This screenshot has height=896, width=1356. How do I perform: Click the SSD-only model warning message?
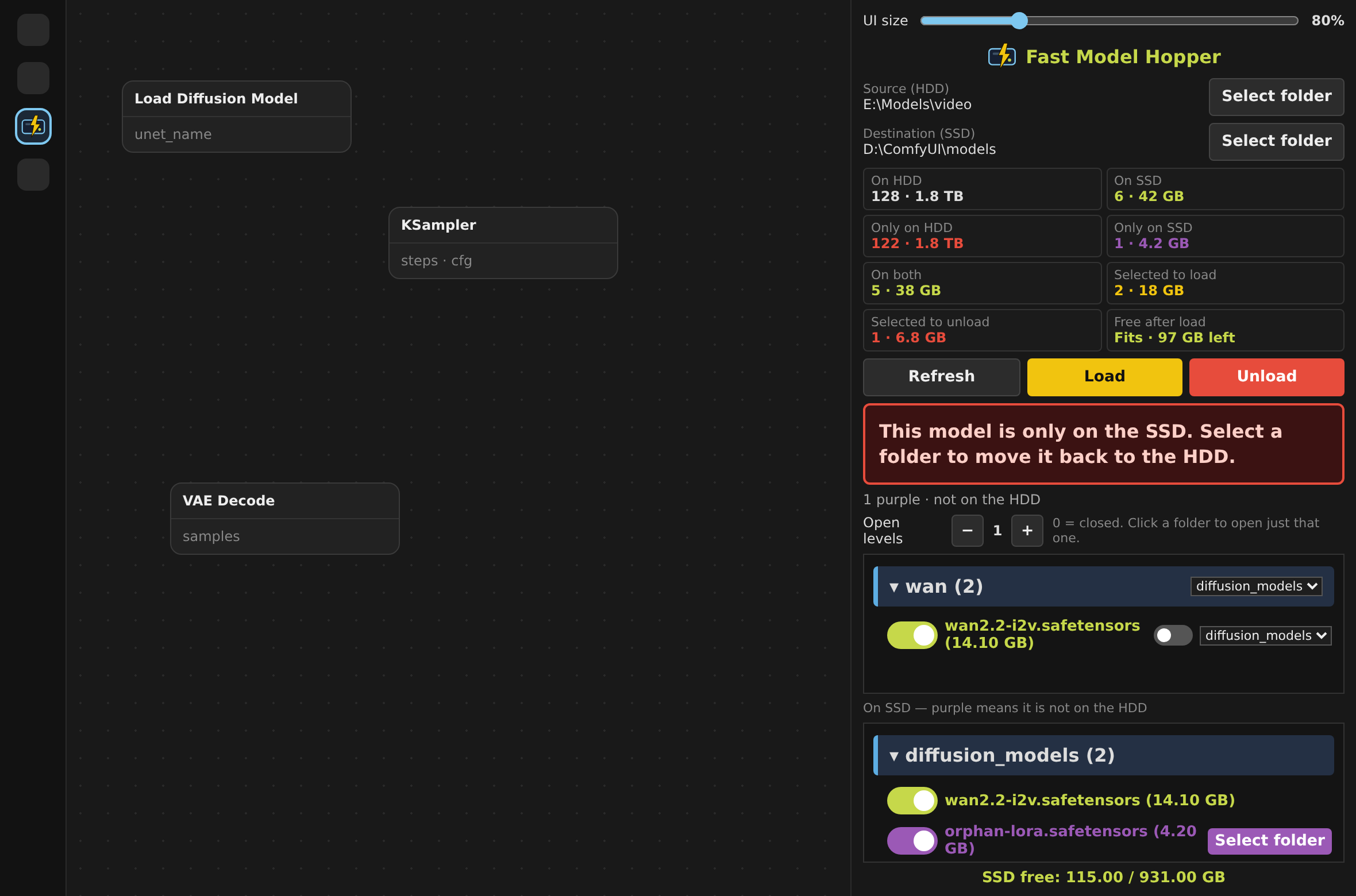[1103, 444]
